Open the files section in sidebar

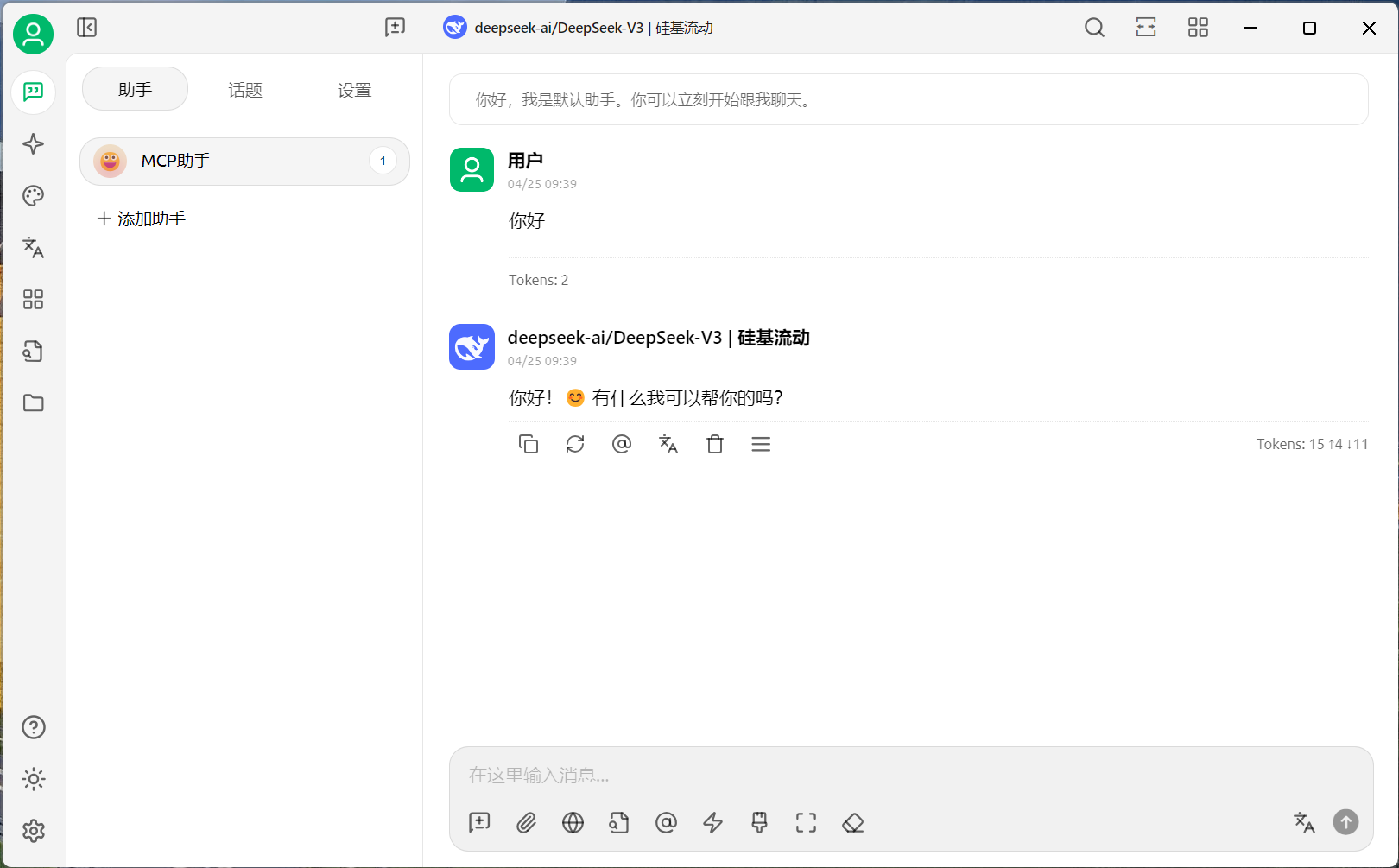point(33,402)
